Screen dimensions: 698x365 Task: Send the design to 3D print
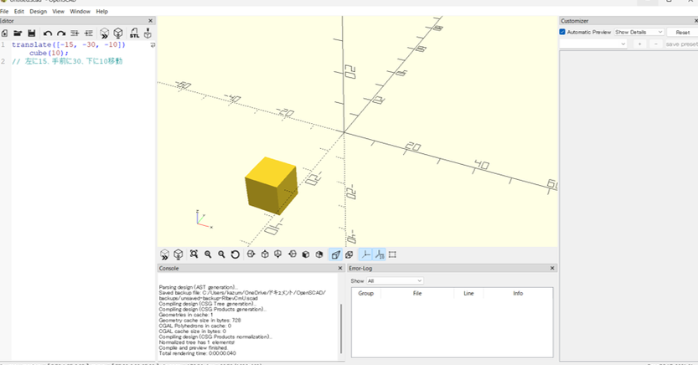(x=148, y=33)
